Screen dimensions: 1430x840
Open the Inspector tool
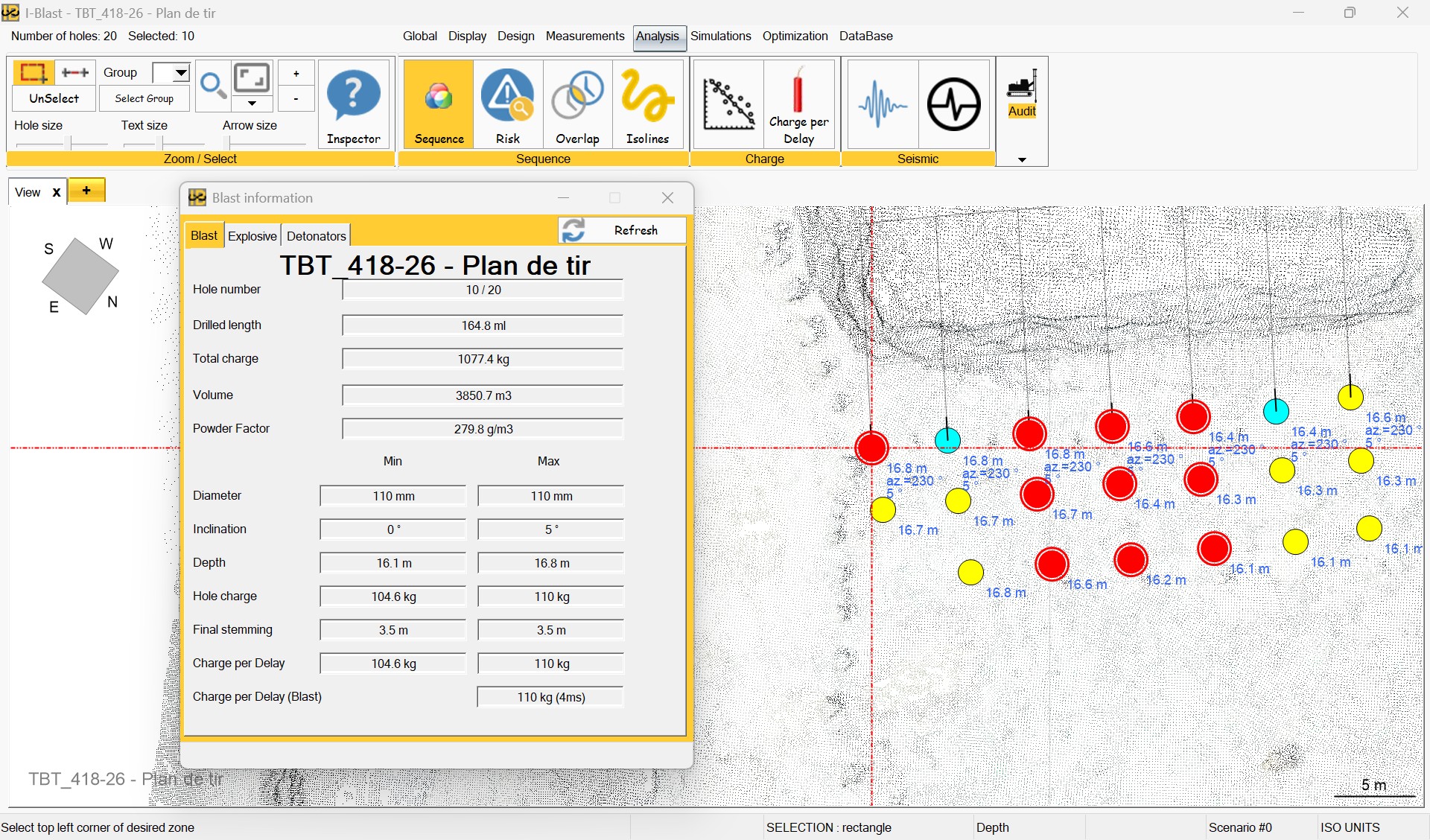pos(353,104)
